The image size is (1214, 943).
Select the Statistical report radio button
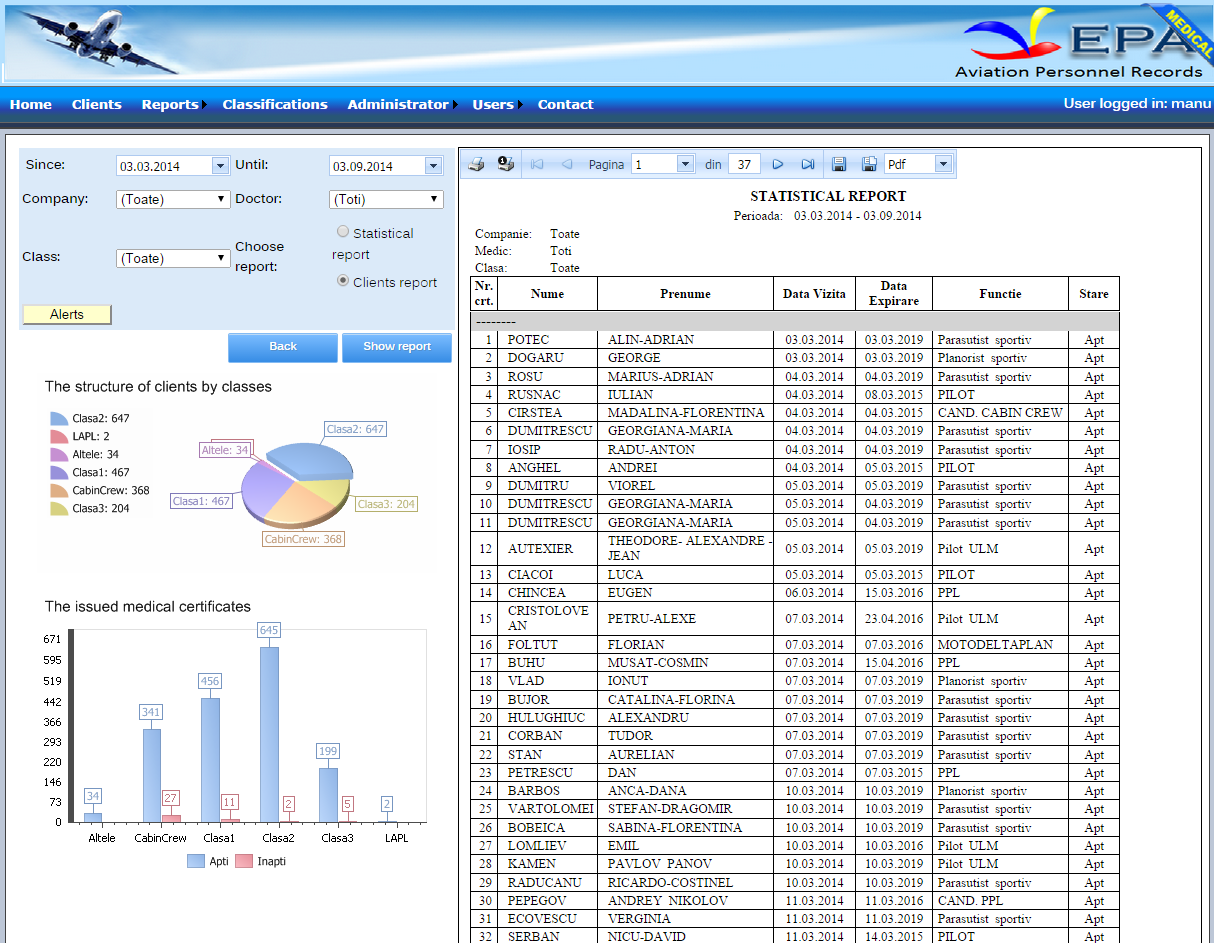[343, 231]
